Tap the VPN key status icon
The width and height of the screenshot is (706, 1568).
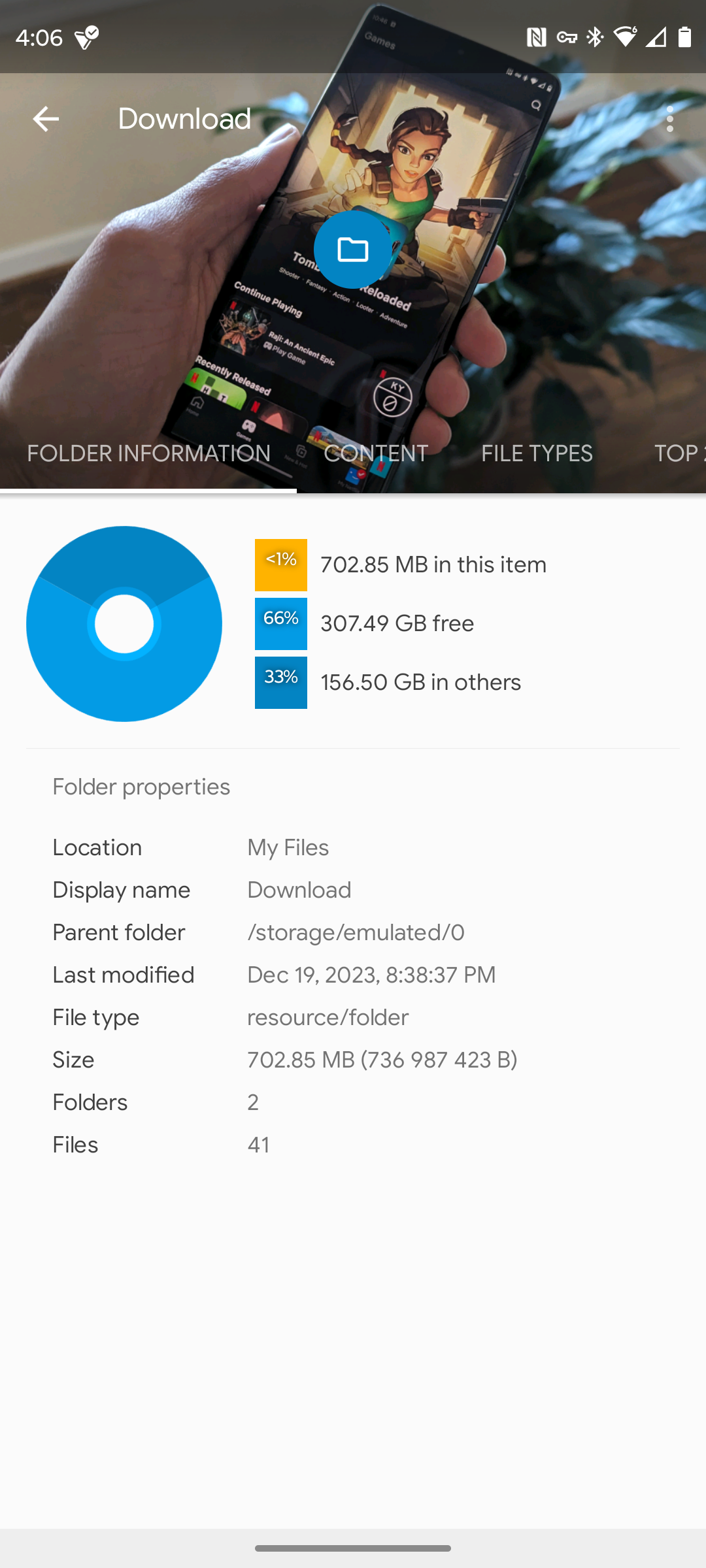pos(566,37)
